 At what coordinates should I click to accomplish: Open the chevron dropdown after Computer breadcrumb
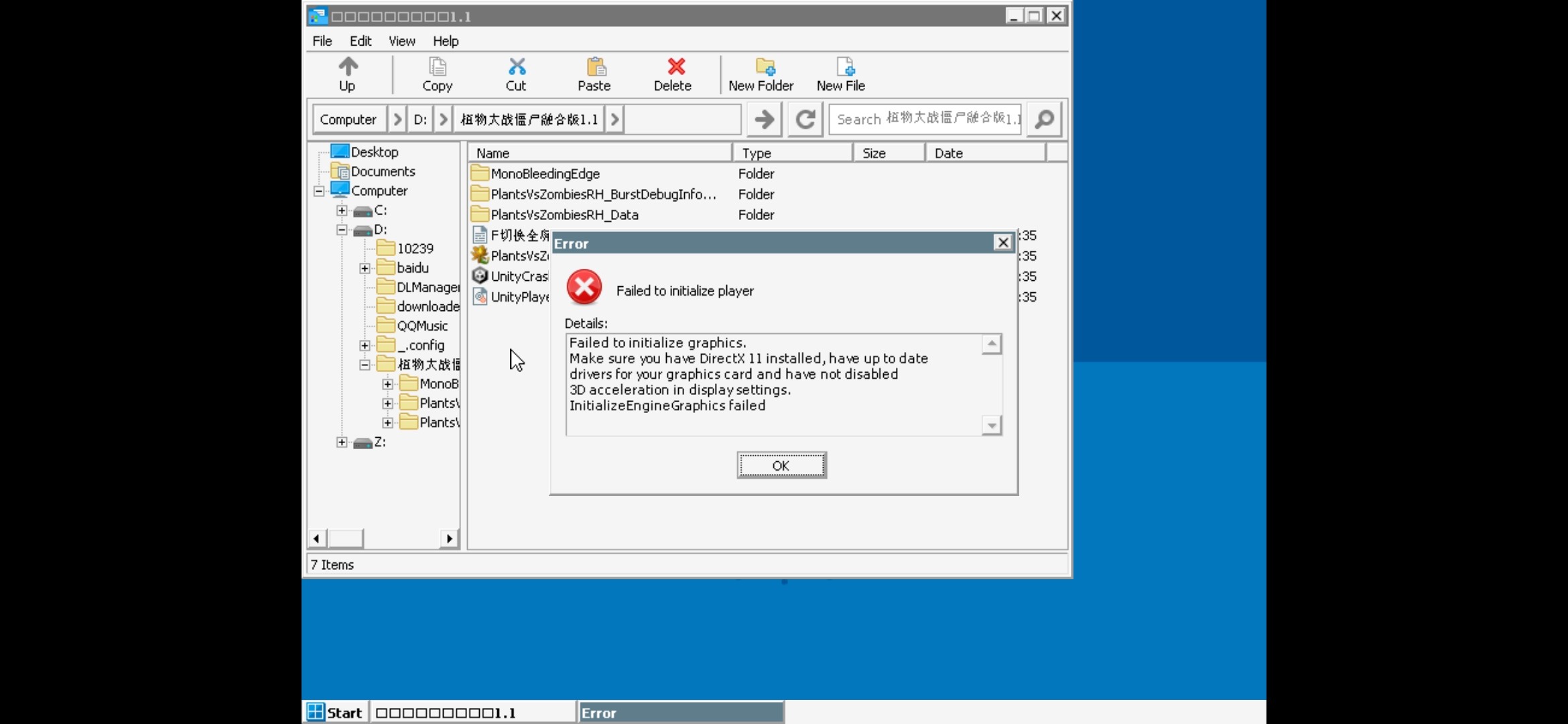tap(397, 119)
